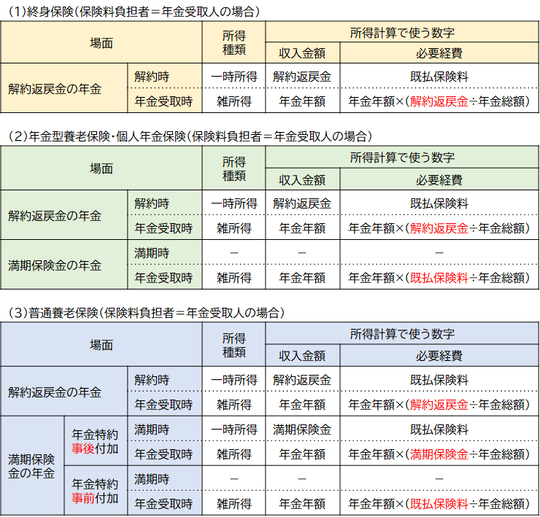Click '年金特約事前付加' cell
Viewport: 540px width, 517px height.
(x=95, y=491)
